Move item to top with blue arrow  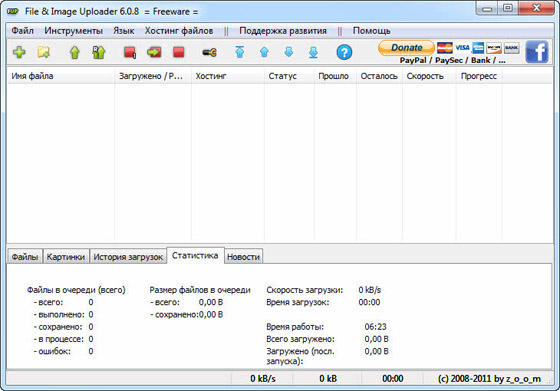pos(240,52)
